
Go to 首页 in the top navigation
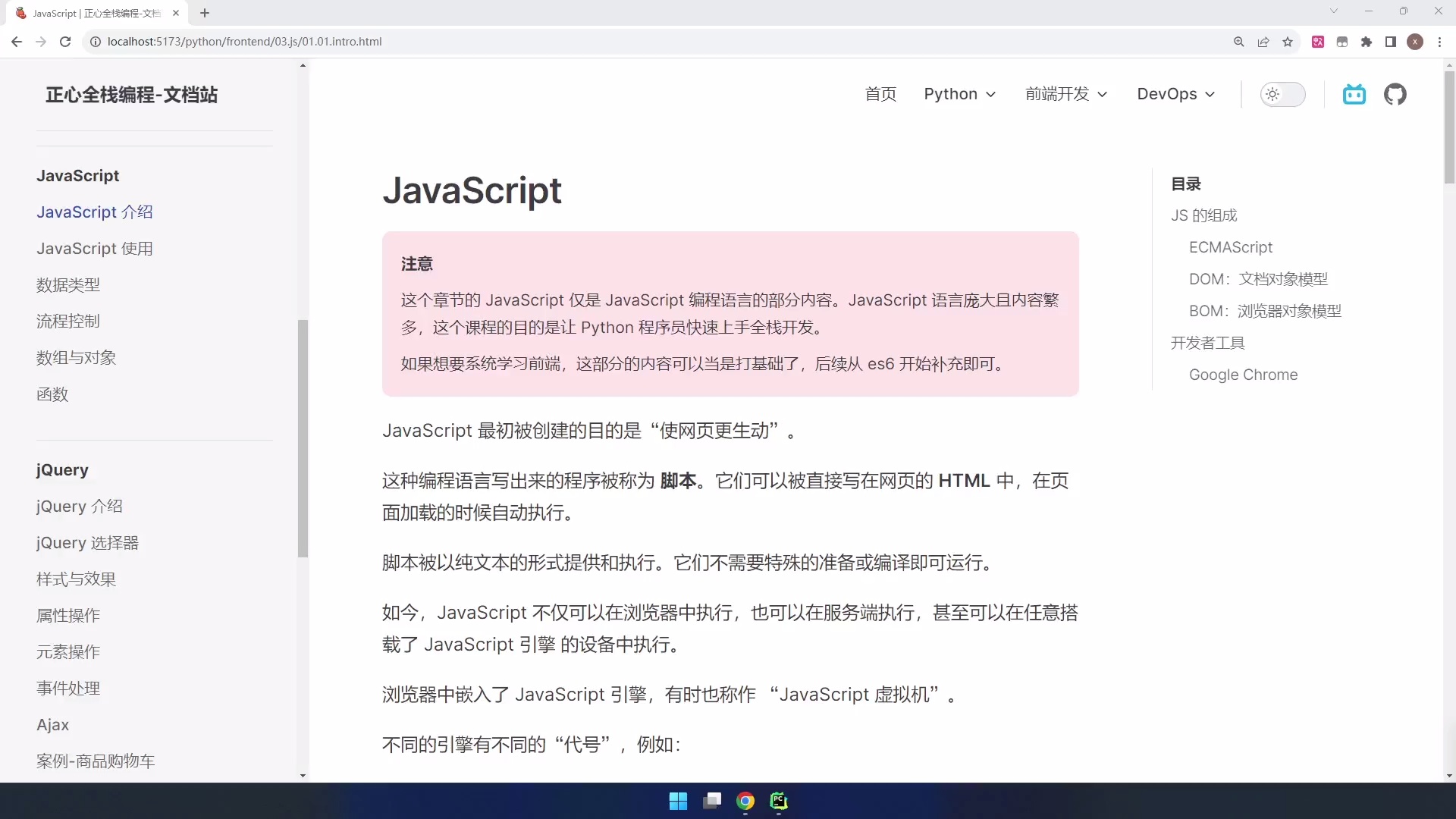pyautogui.click(x=880, y=94)
